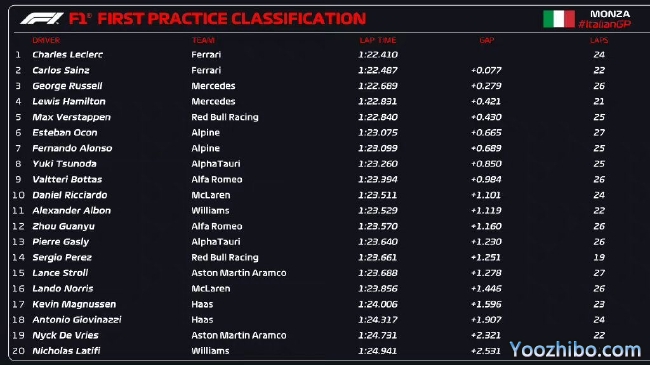Select Max Verstappen driver name
650x365 pixels.
[x=71, y=117]
